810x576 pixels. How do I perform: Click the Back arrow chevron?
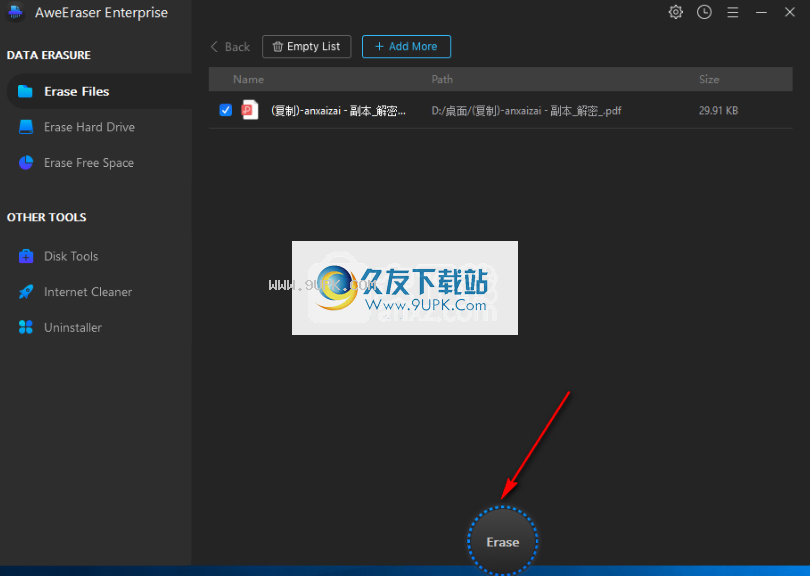pyautogui.click(x=214, y=46)
